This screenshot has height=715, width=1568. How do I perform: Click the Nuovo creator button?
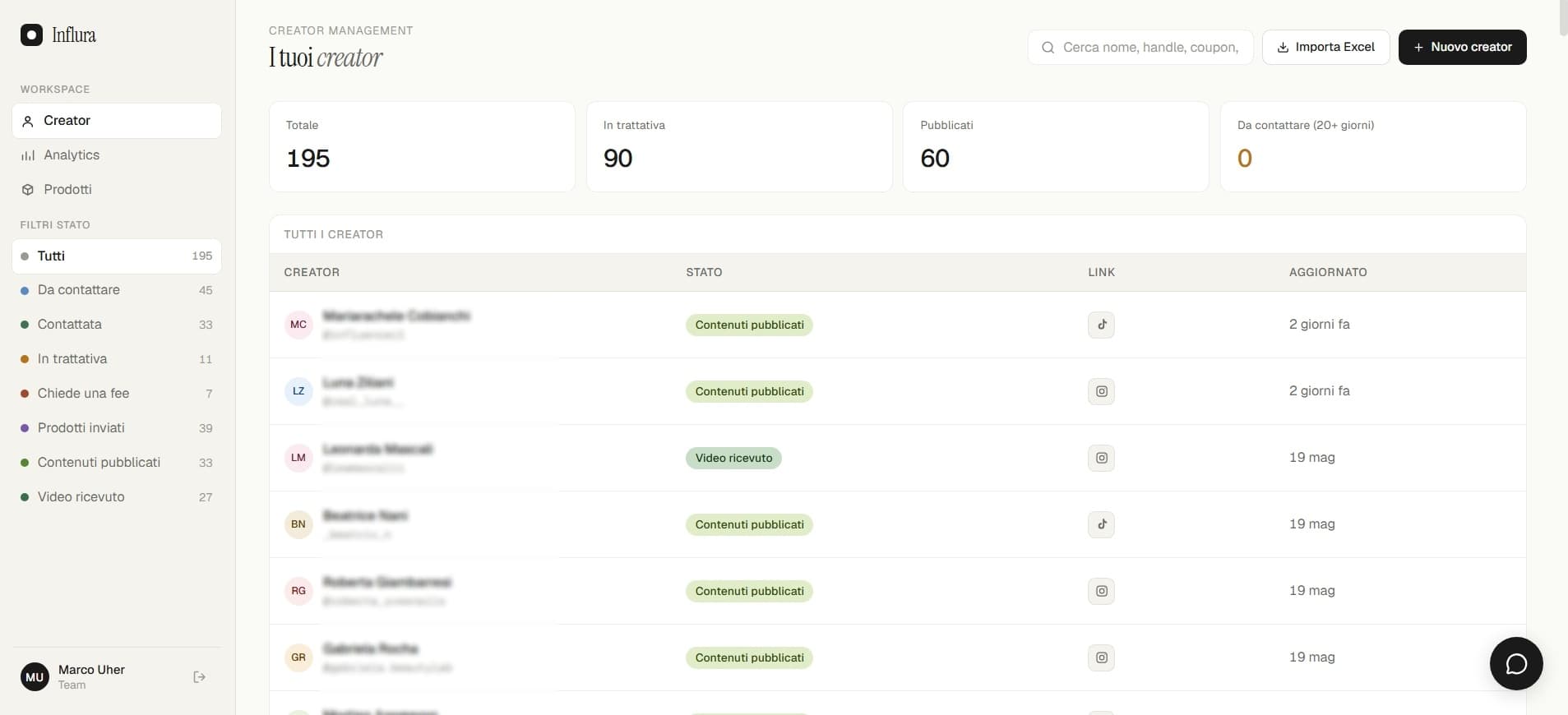pos(1462,48)
